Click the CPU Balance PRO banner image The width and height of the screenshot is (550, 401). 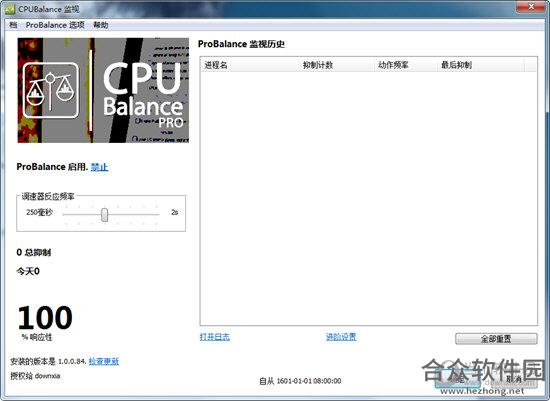tap(103, 91)
